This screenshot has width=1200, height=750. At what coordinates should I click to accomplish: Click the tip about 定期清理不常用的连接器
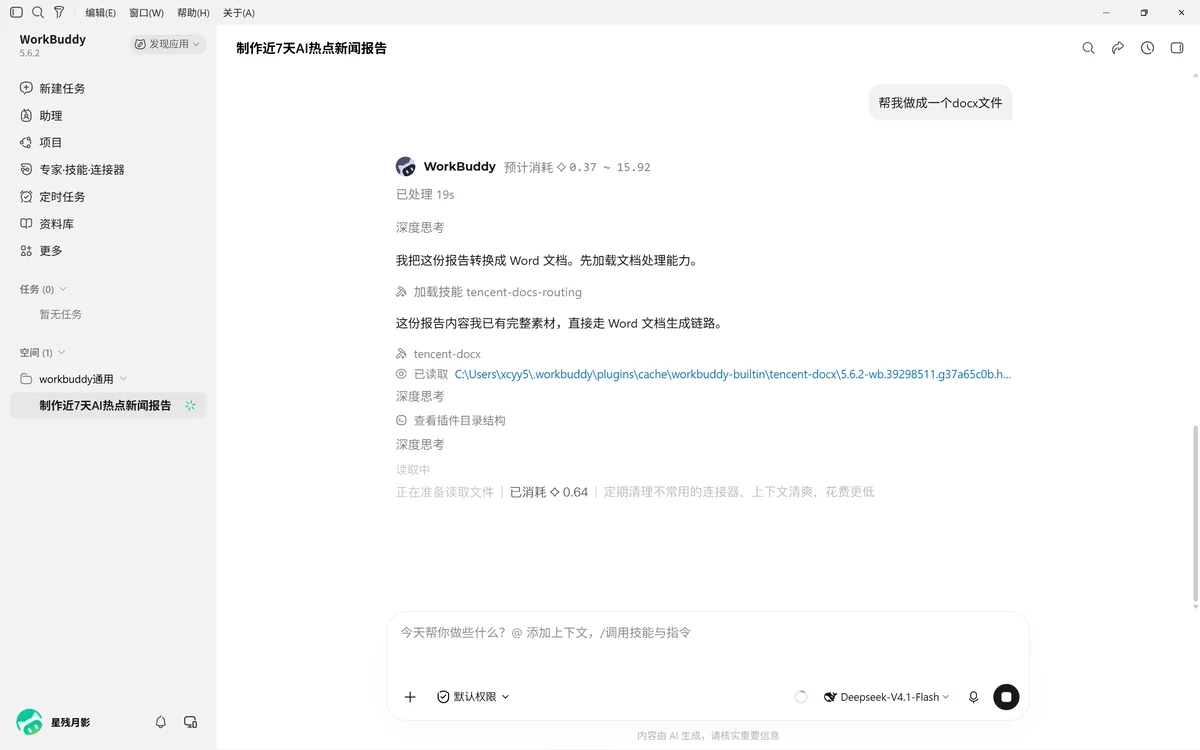[x=739, y=492]
